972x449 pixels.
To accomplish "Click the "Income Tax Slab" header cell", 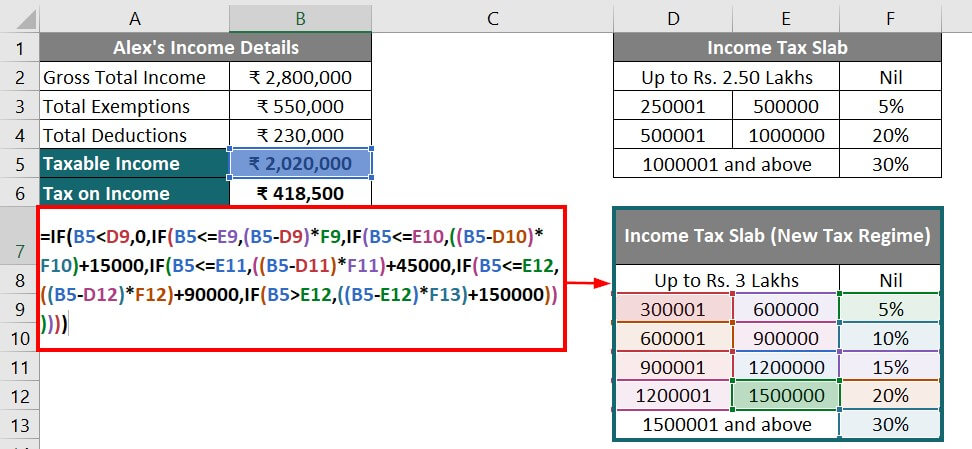I will [777, 48].
